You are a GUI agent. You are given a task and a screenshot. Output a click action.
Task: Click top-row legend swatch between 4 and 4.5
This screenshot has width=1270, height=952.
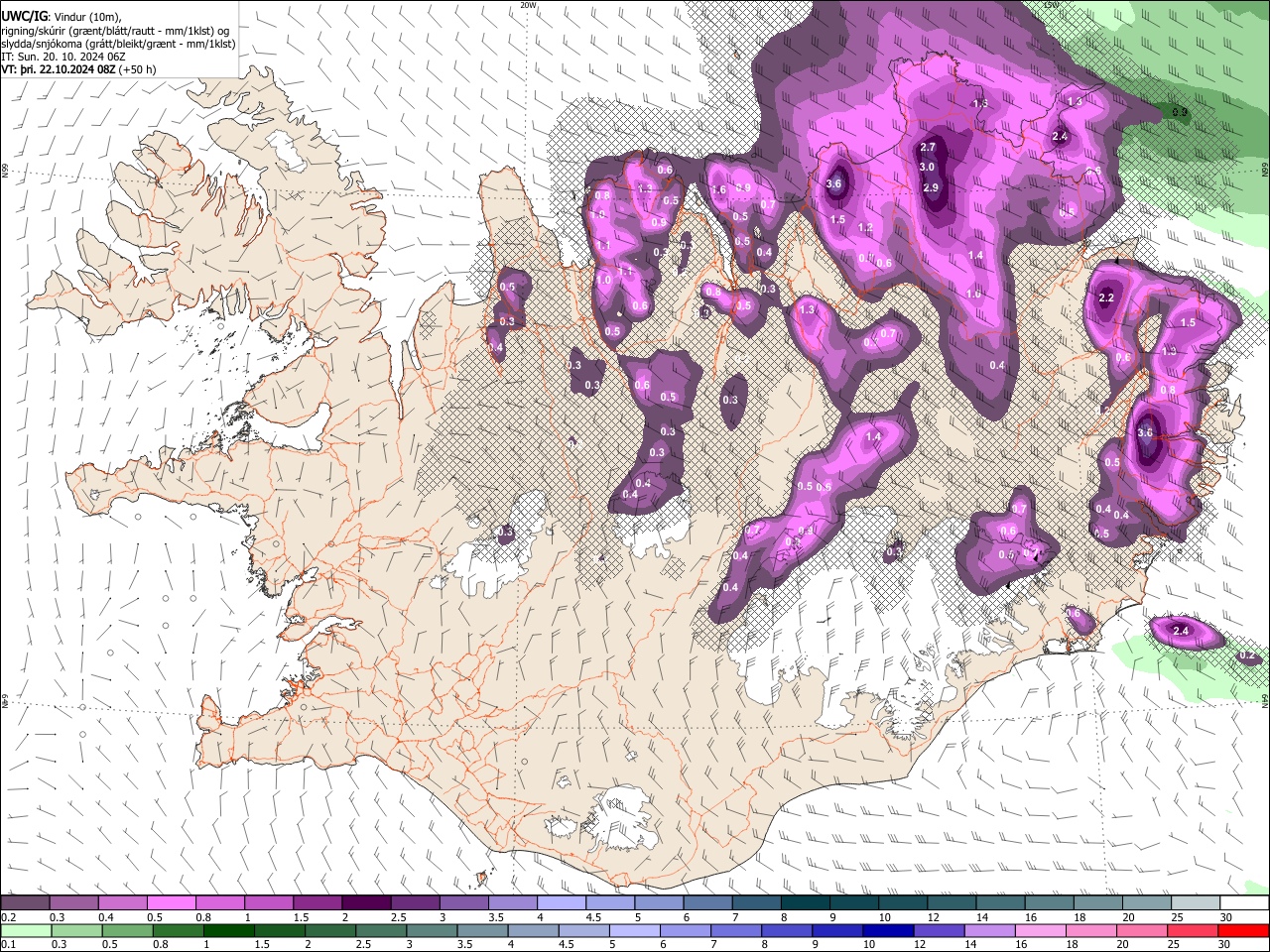point(562,903)
